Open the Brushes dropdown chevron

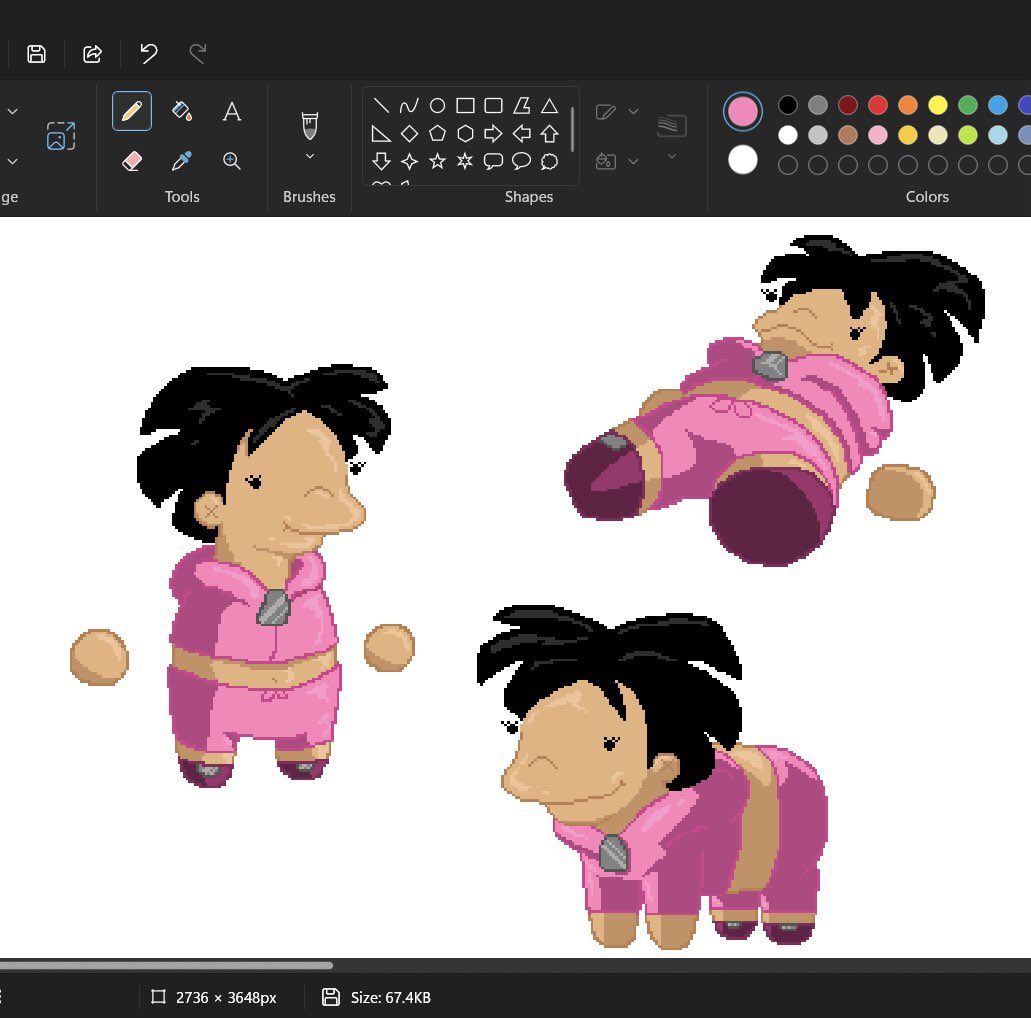pyautogui.click(x=310, y=157)
